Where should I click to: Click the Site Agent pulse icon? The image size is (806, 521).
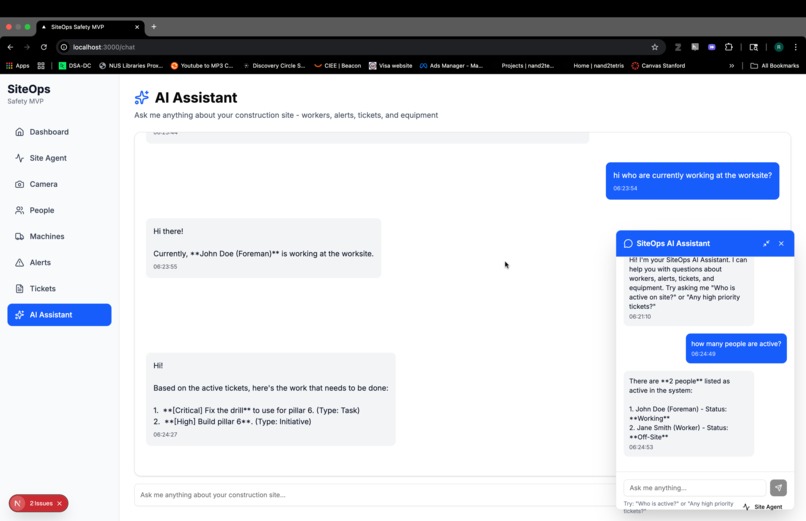tap(20, 158)
